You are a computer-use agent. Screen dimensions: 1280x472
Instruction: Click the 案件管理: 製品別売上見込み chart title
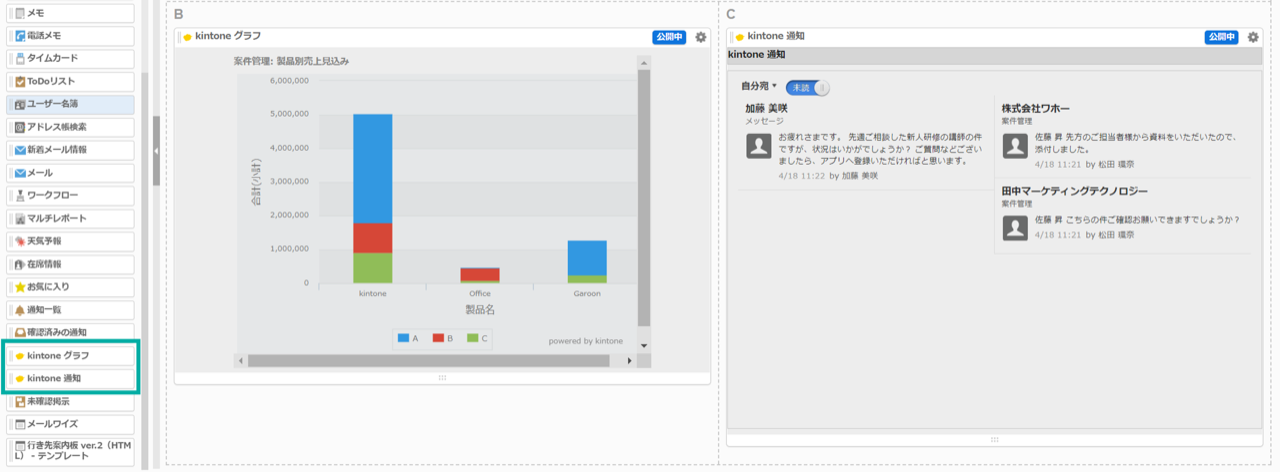pyautogui.click(x=291, y=62)
